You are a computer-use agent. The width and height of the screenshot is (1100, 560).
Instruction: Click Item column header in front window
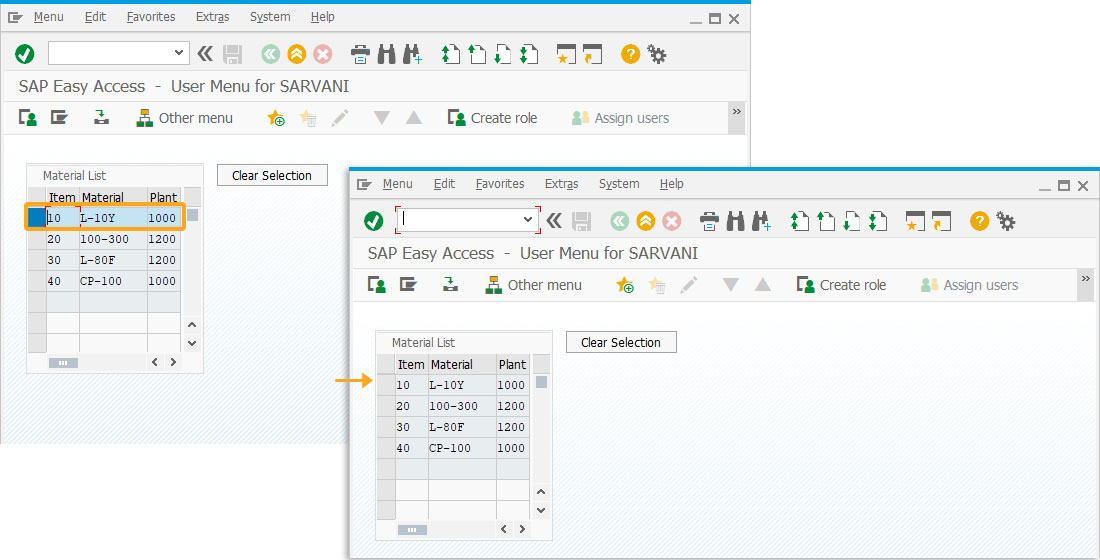point(412,364)
